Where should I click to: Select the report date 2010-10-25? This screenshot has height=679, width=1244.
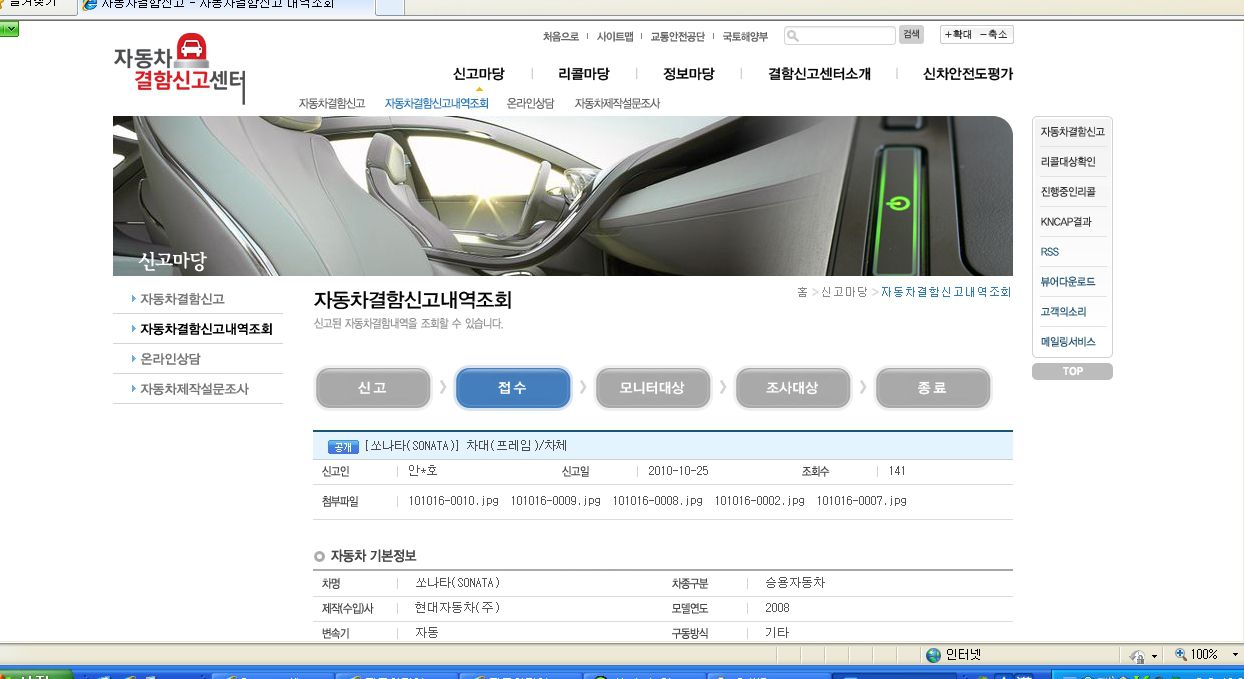click(x=678, y=471)
